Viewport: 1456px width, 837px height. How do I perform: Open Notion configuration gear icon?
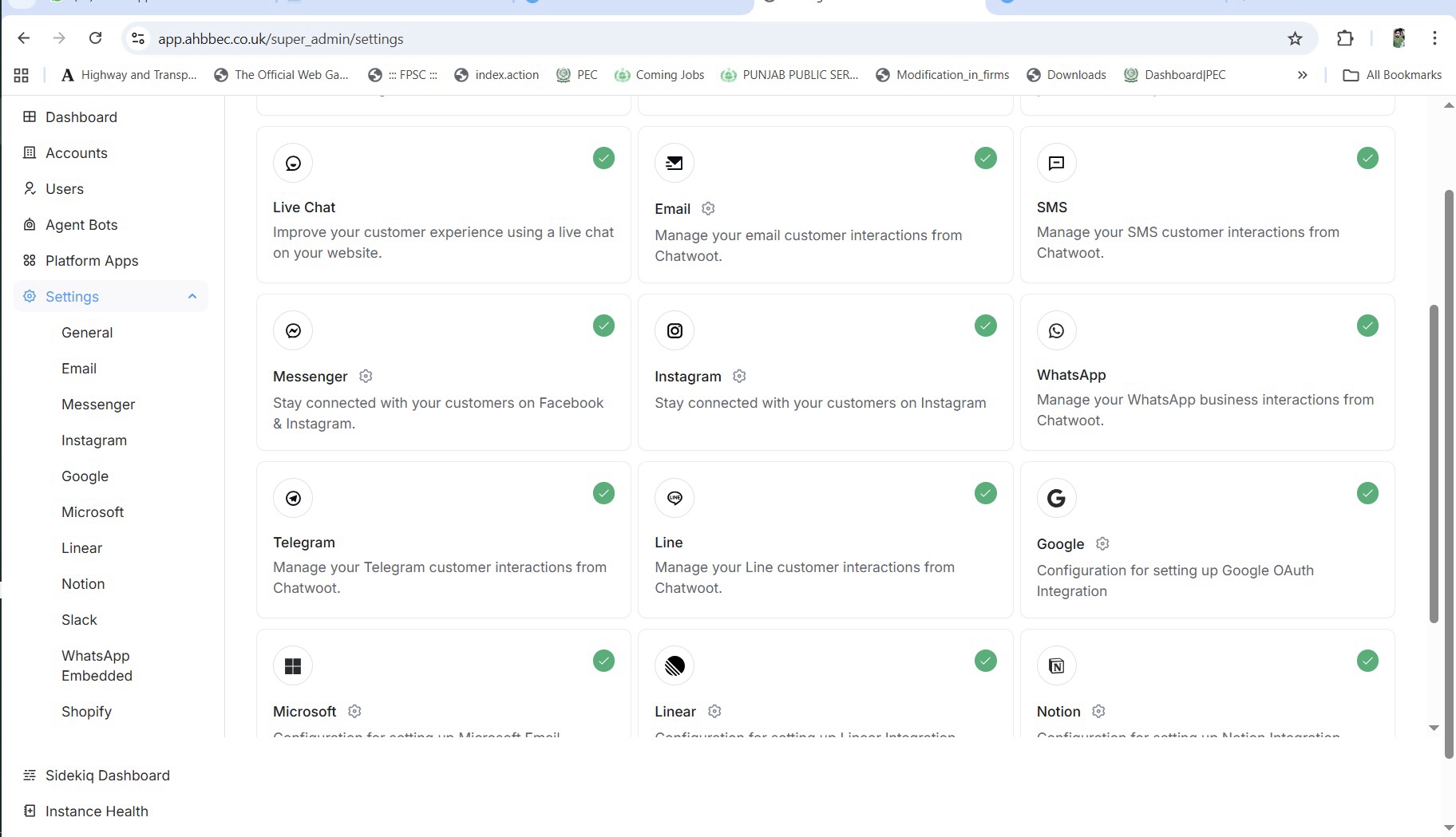pyautogui.click(x=1098, y=711)
